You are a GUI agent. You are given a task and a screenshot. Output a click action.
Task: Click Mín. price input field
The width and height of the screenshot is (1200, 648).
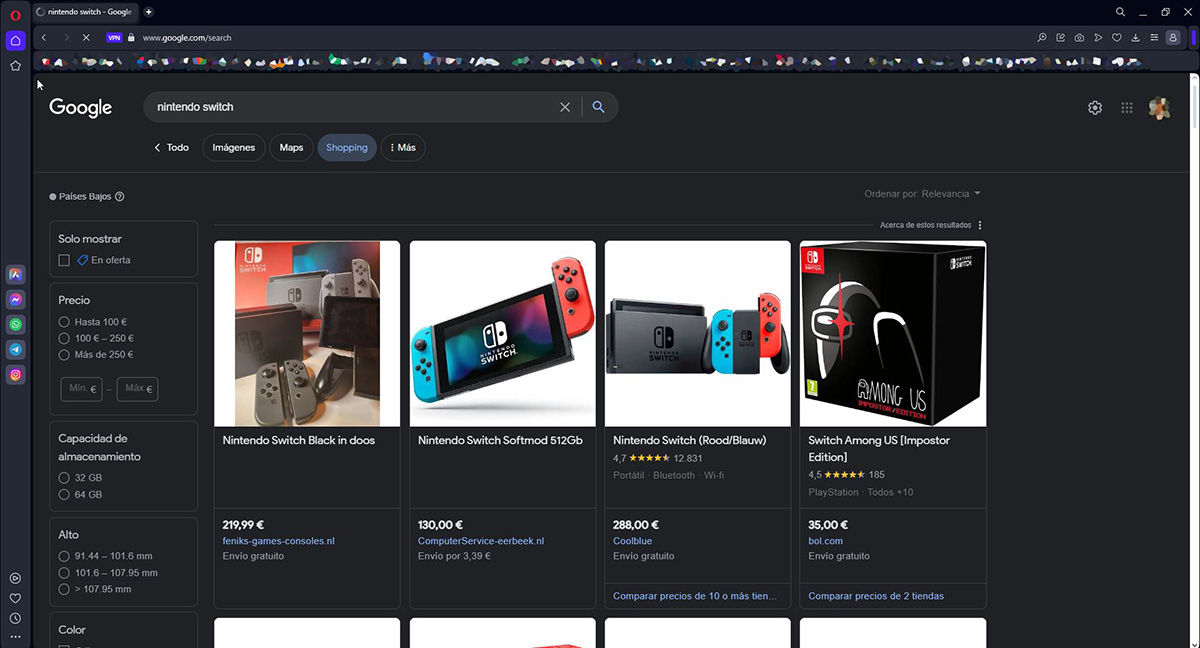point(81,389)
